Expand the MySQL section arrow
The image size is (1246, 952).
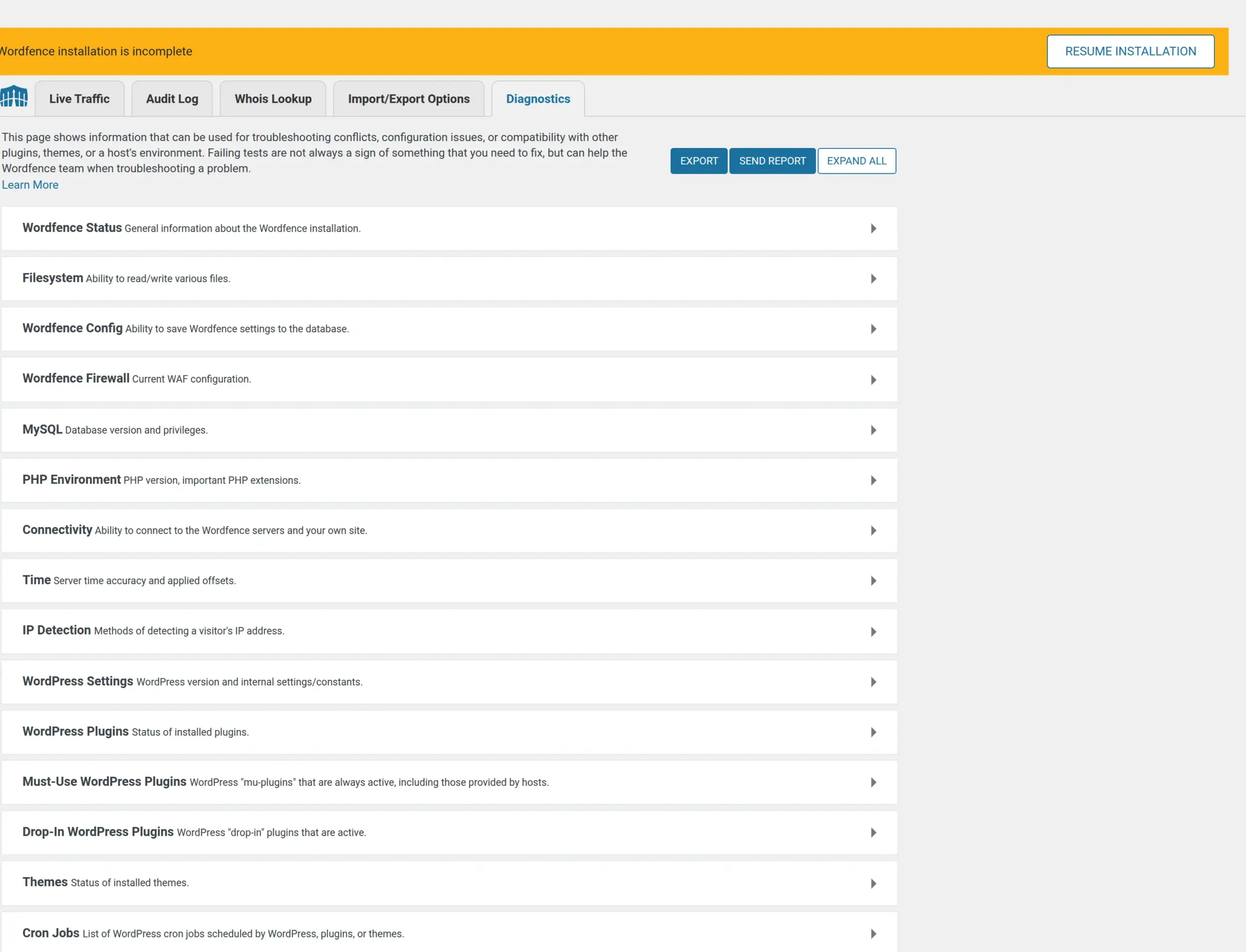(873, 430)
